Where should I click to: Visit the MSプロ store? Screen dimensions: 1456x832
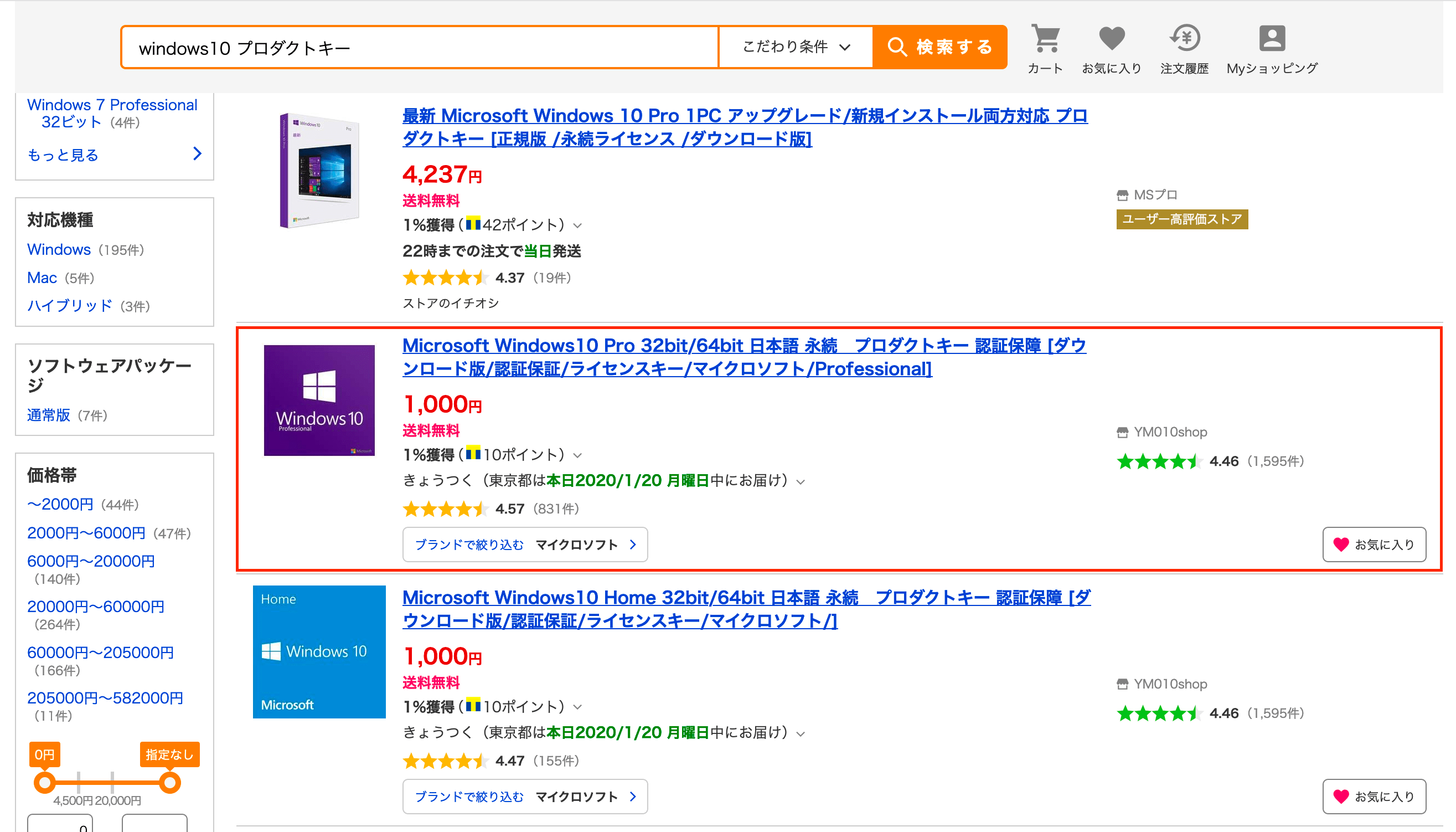click(1155, 195)
